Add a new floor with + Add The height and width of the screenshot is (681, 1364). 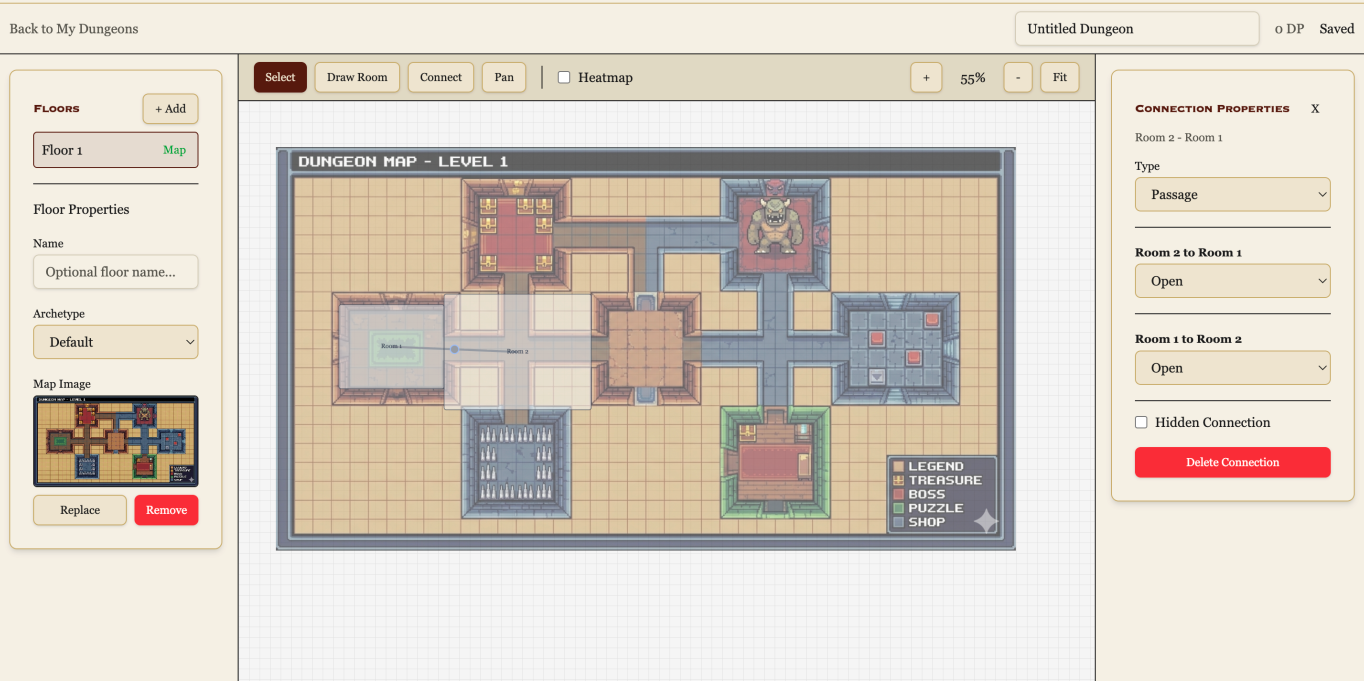170,109
